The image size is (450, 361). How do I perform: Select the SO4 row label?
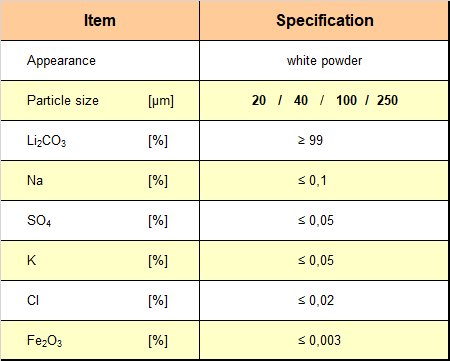pos(39,221)
